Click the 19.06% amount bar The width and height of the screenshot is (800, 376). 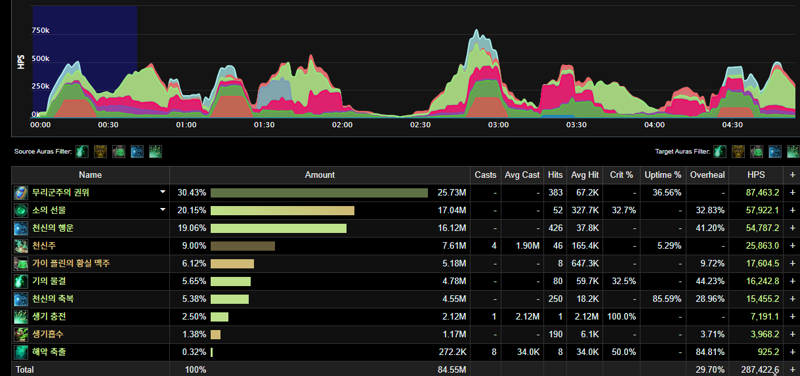point(279,228)
